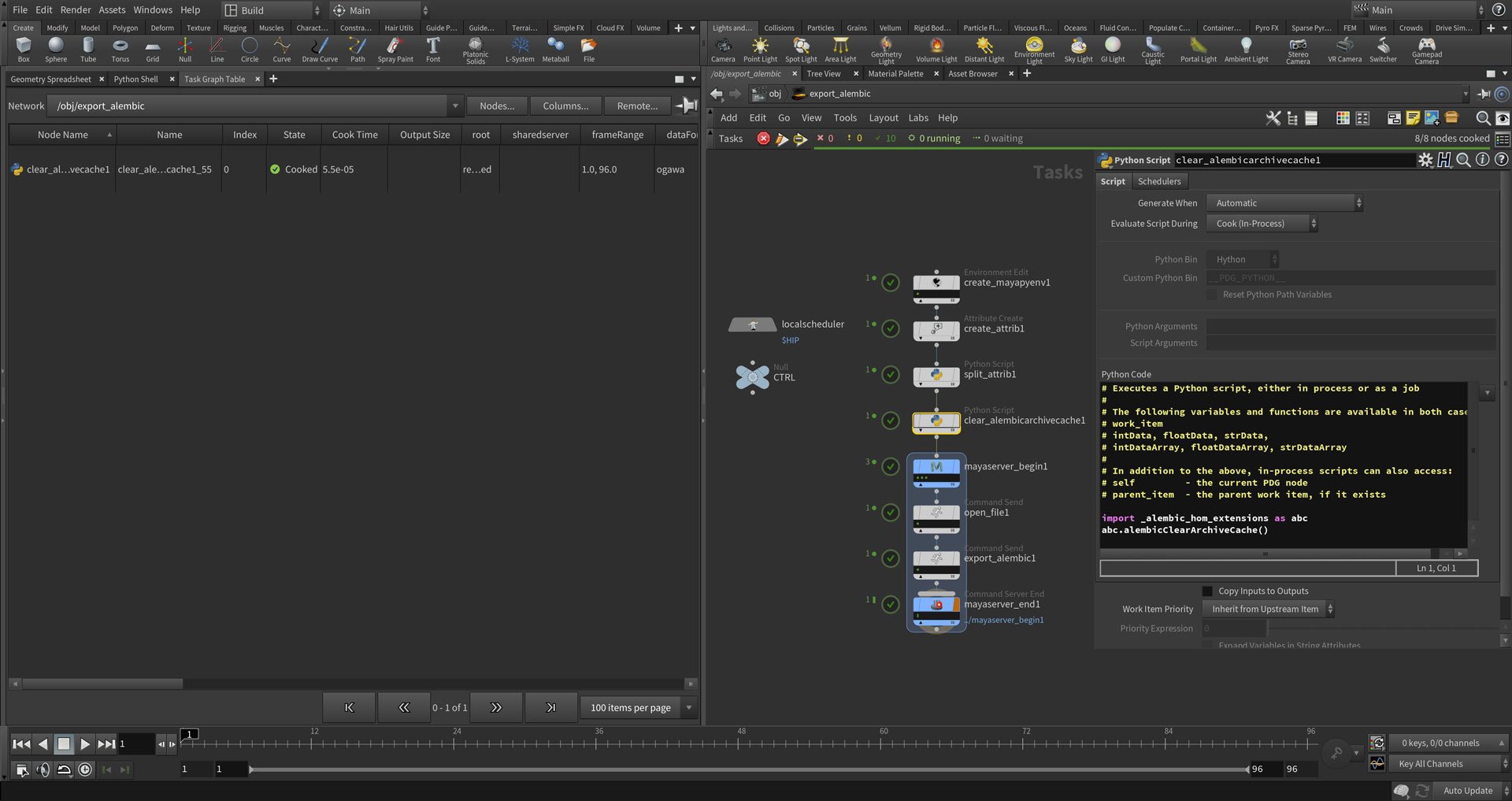Open Work Item Priority dropdown

point(1268,609)
